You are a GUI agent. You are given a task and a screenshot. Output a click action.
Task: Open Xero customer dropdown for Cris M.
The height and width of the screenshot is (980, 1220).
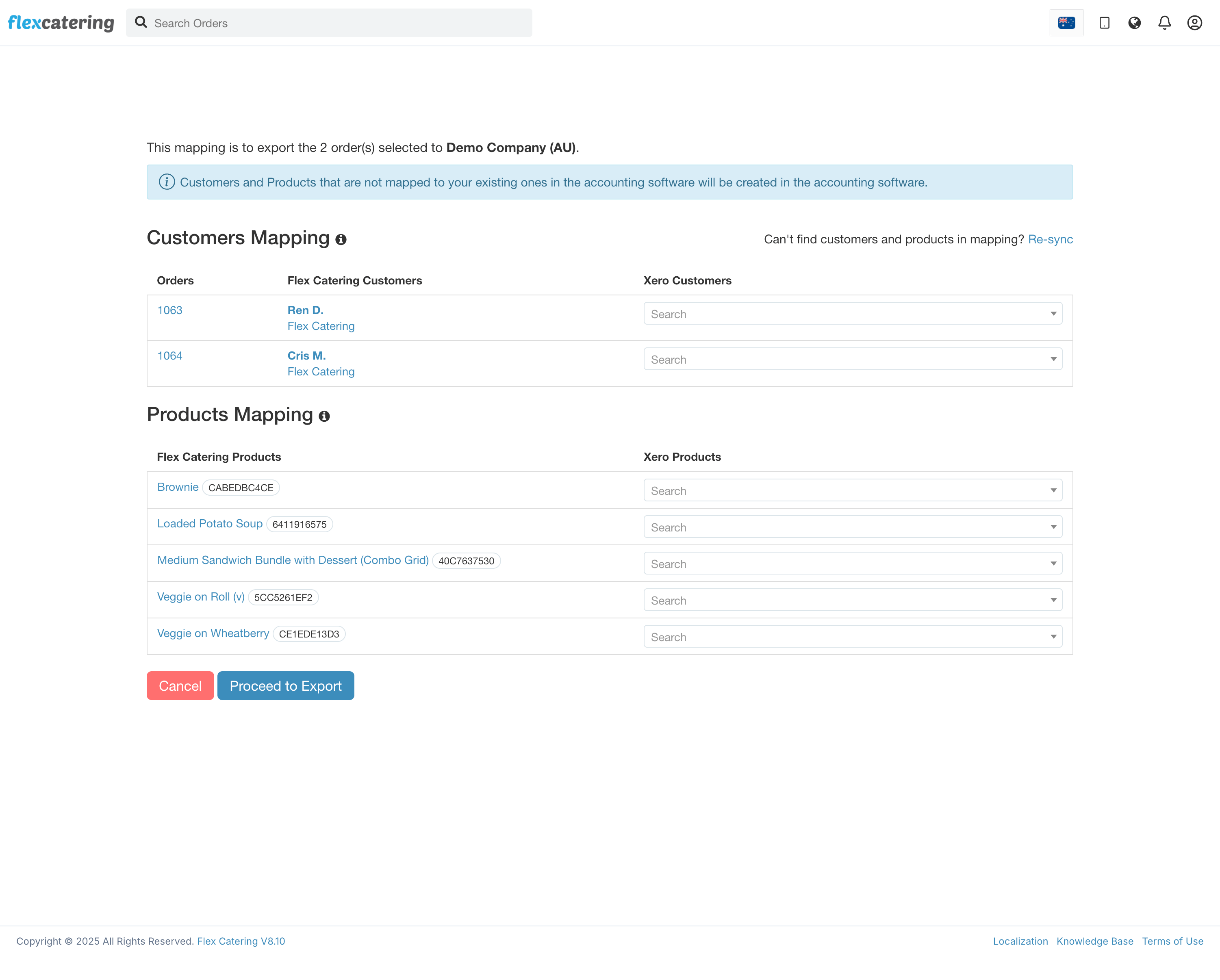coord(853,359)
